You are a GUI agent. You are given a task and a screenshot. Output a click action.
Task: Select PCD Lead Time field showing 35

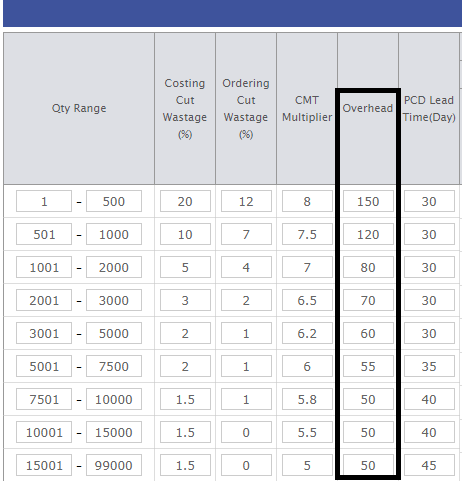coord(429,366)
